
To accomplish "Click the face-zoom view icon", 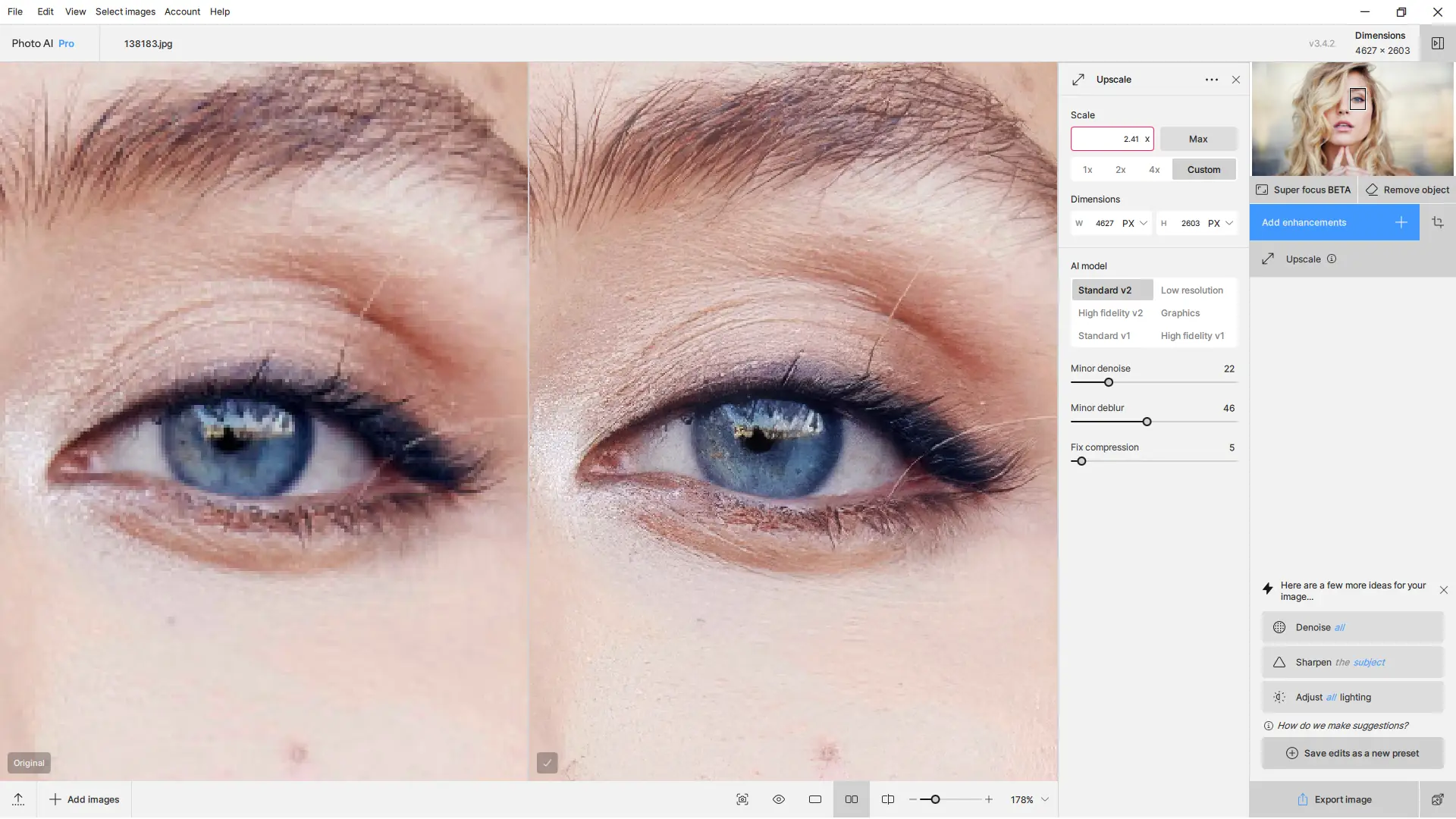I will point(742,799).
